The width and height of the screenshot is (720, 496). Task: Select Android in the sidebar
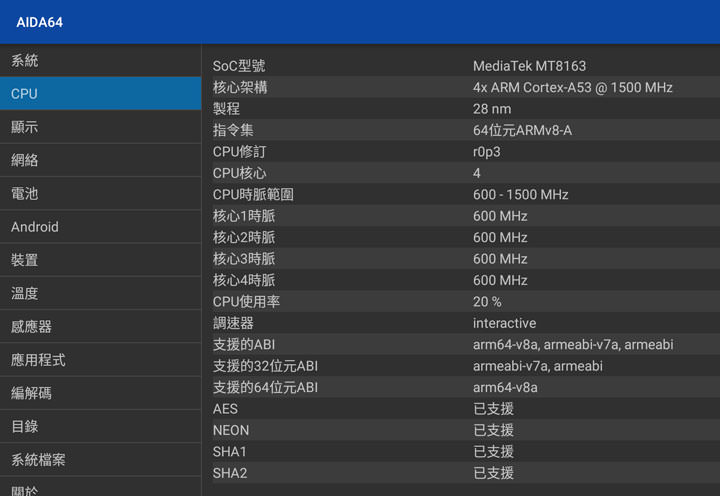100,227
